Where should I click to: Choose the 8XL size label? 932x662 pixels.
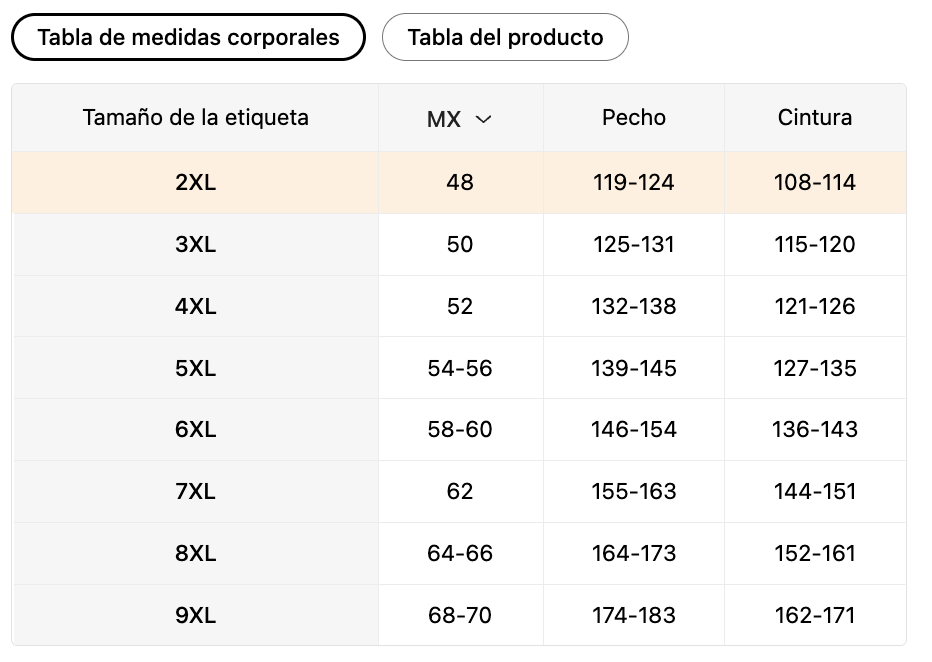point(195,554)
